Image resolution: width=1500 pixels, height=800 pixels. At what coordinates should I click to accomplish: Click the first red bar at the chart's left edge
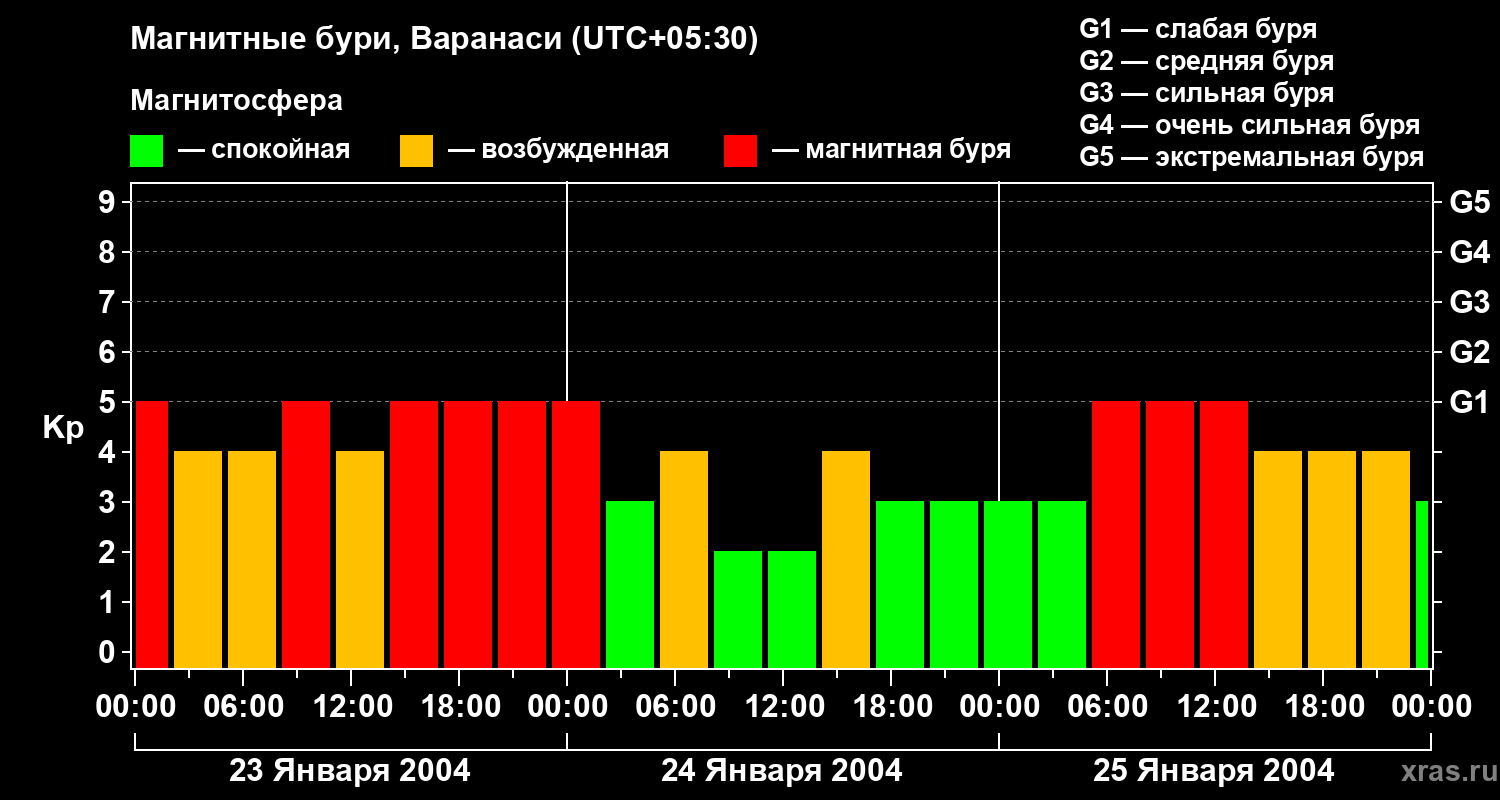point(152,535)
